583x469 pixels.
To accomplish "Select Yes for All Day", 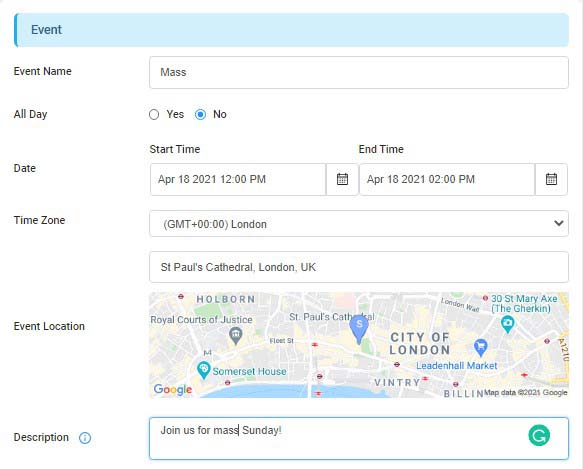I will point(154,115).
